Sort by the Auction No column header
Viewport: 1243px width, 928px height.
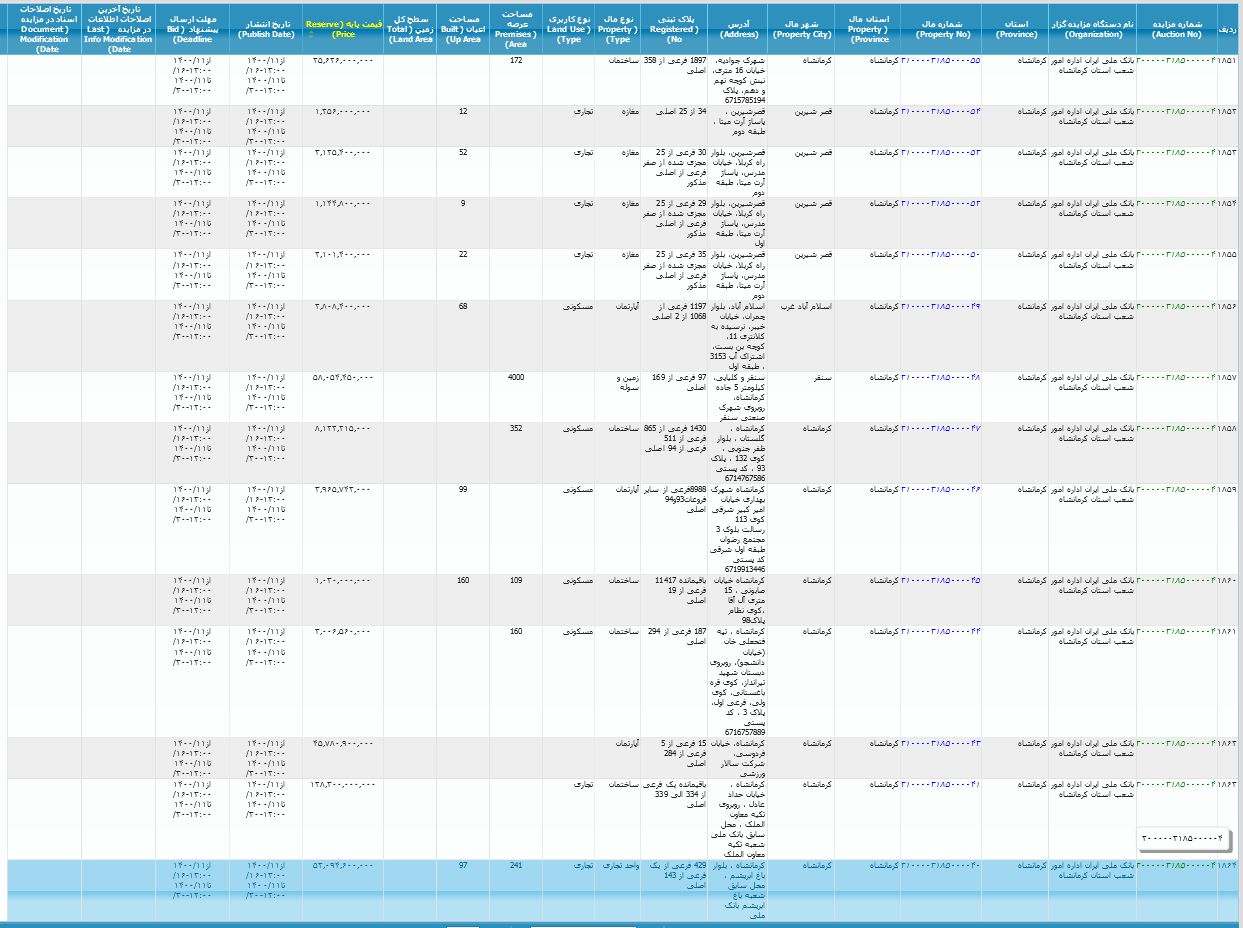point(1175,27)
